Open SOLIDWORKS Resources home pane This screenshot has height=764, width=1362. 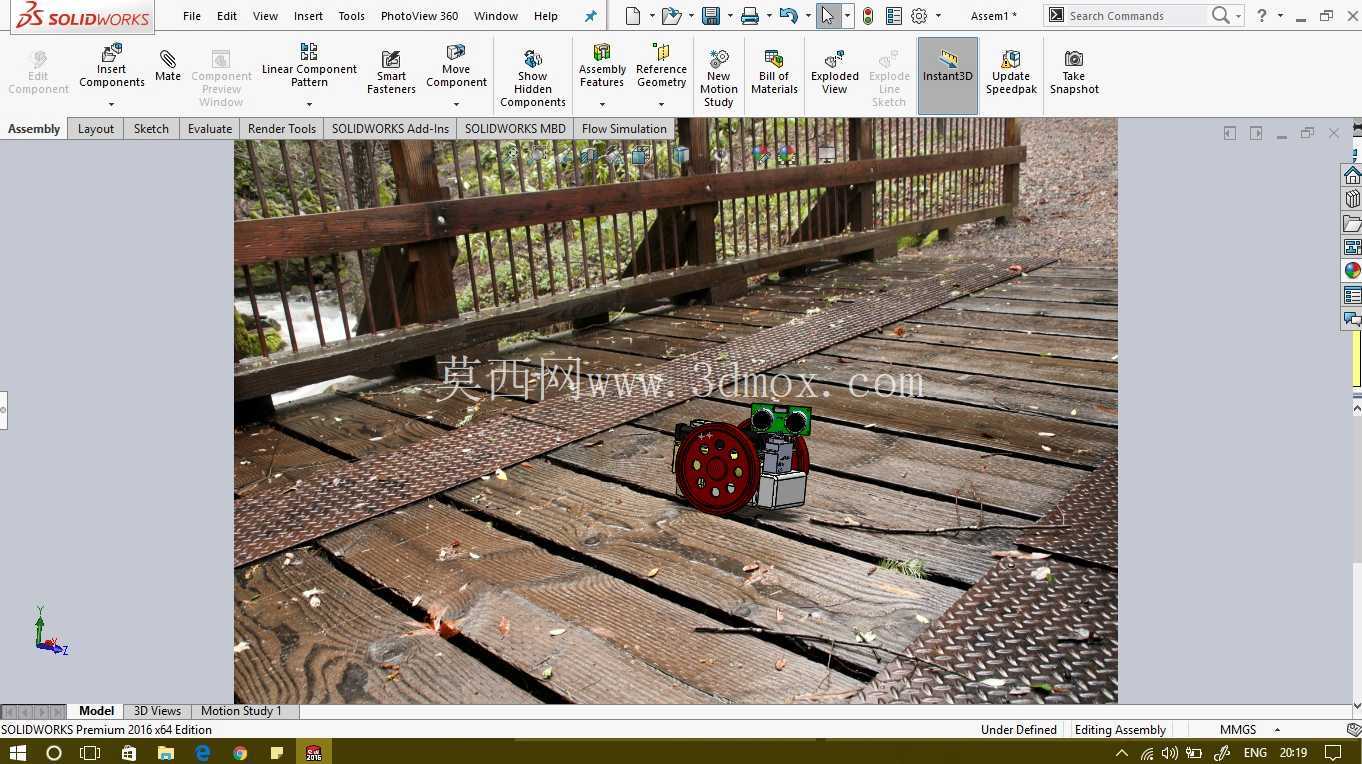pyautogui.click(x=1352, y=176)
